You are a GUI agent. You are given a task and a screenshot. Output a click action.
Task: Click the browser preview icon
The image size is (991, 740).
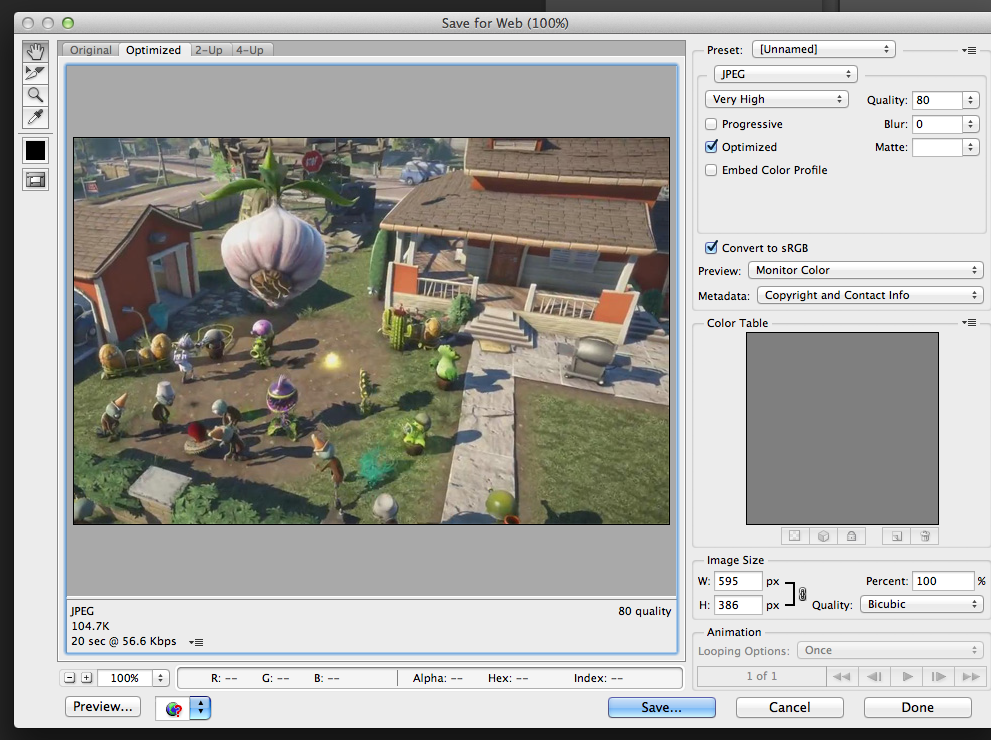coord(174,709)
